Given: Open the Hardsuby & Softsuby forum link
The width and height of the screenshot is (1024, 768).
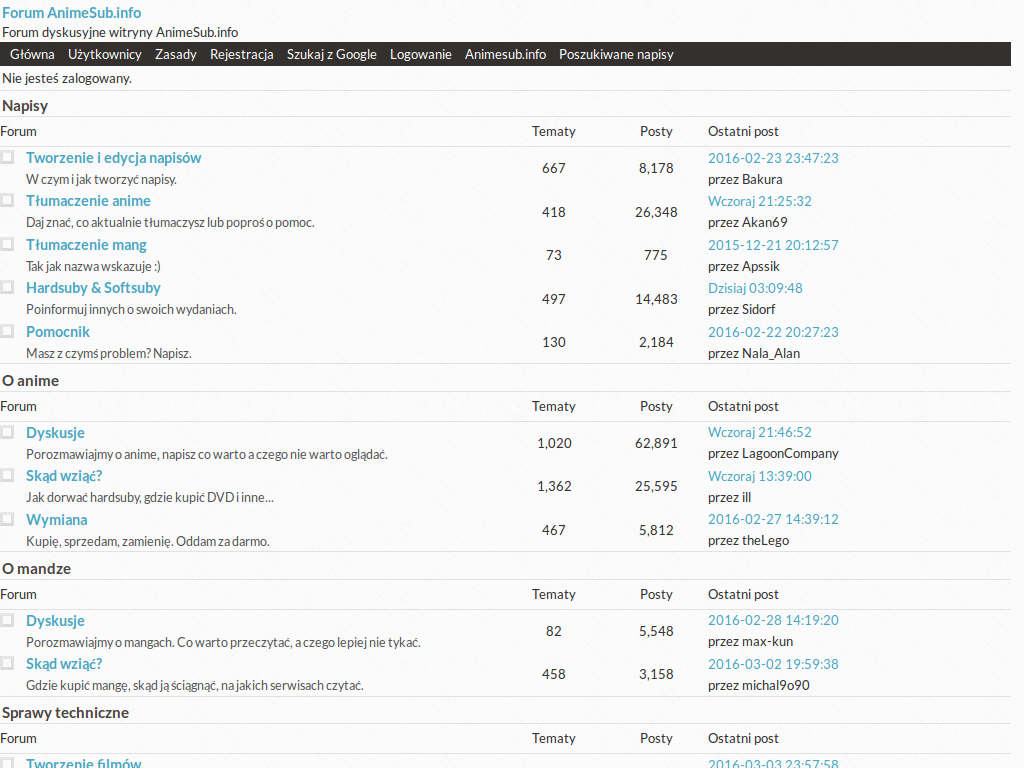Looking at the screenshot, I should [93, 288].
